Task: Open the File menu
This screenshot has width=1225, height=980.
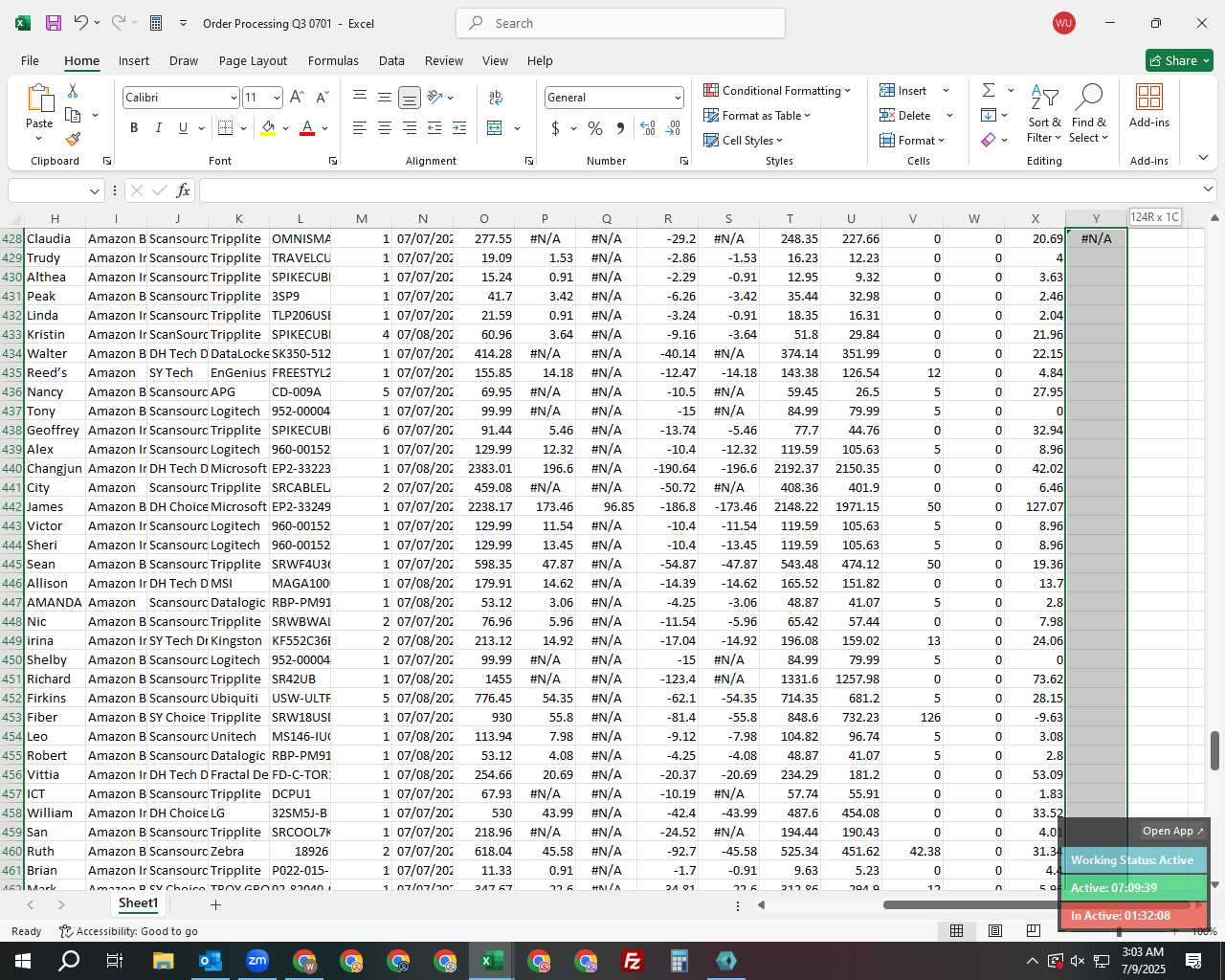Action: tap(30, 60)
